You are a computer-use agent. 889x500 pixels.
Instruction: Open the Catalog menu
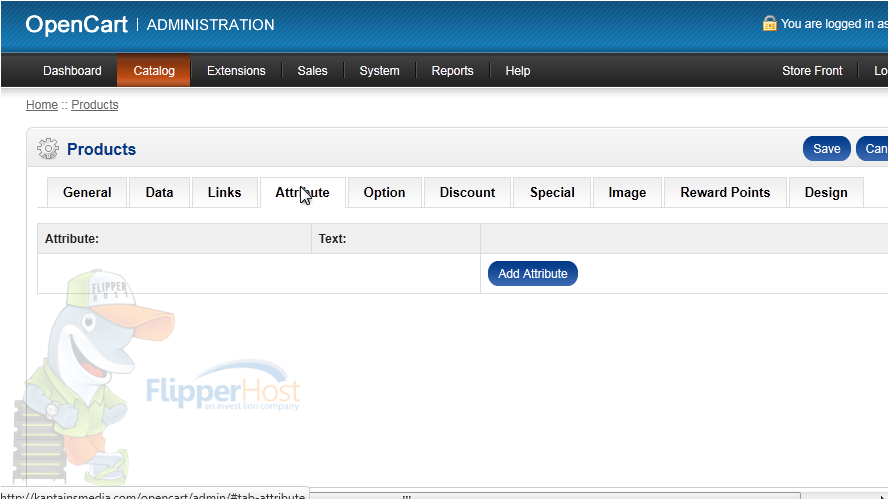point(154,71)
